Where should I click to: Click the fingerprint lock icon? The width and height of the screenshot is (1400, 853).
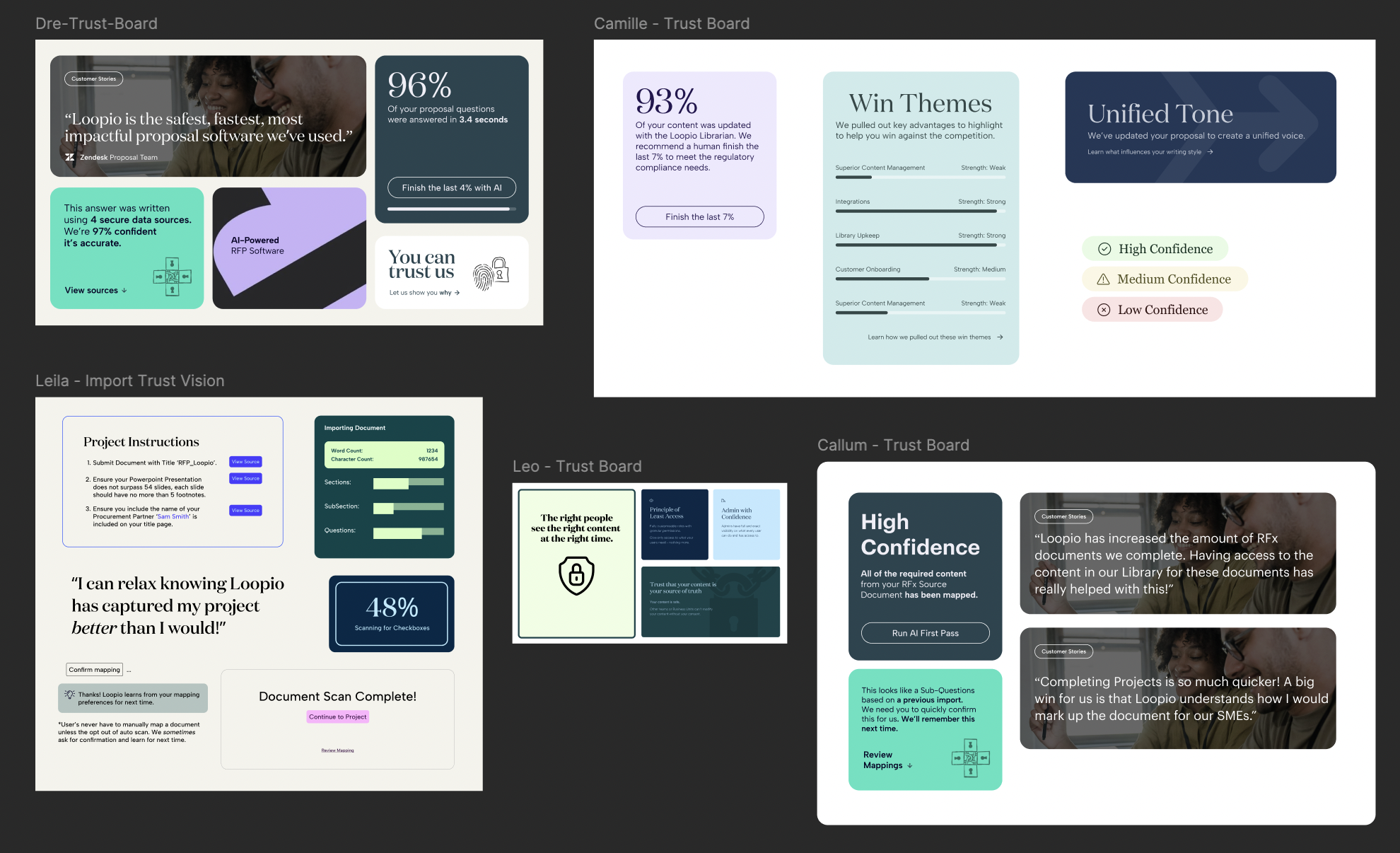pyautogui.click(x=491, y=274)
